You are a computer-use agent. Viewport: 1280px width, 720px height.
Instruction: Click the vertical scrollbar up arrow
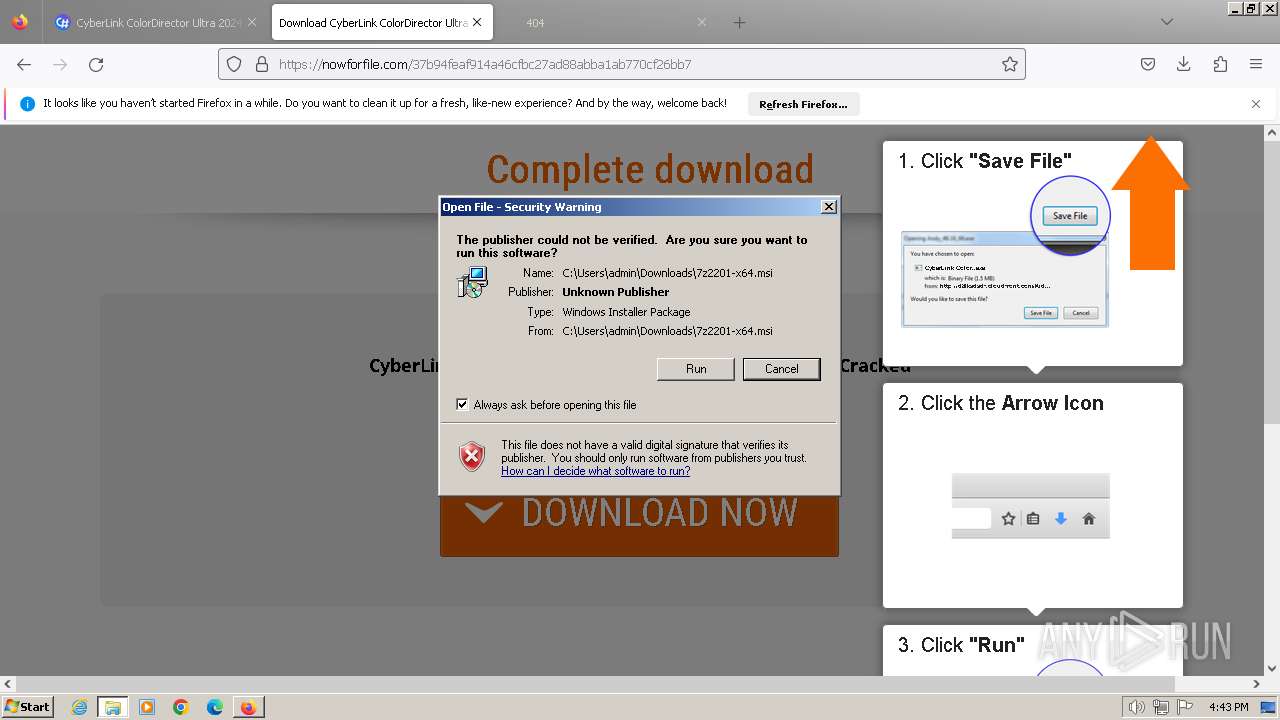(x=1272, y=132)
